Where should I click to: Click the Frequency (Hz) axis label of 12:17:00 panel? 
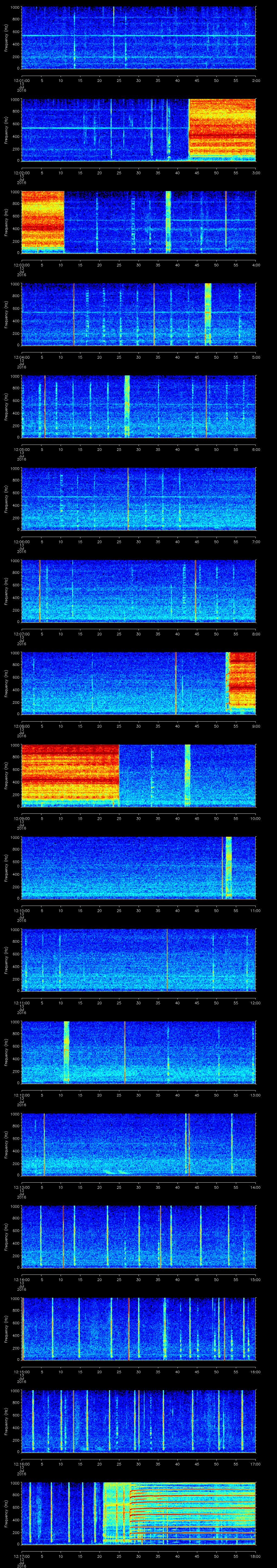6,1514
